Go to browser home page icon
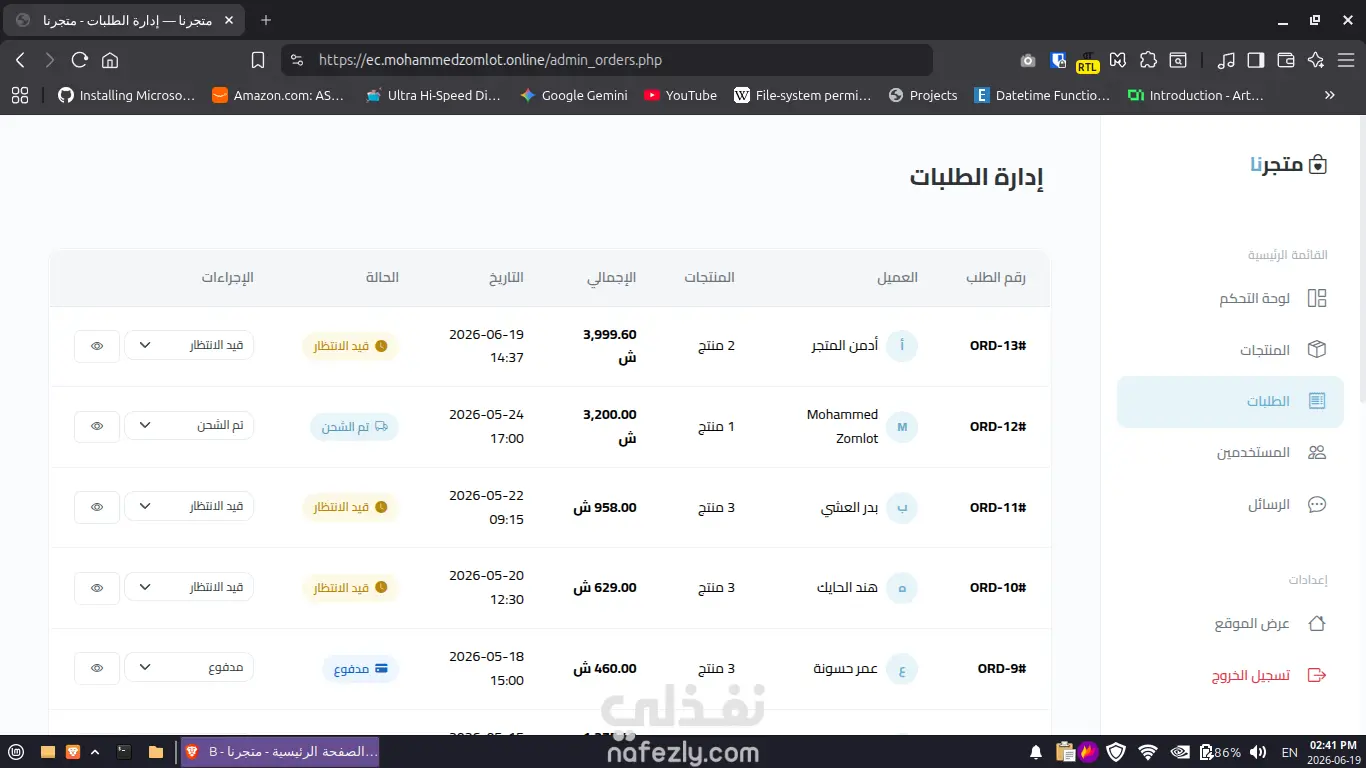This screenshot has height=768, width=1366. 110,60
